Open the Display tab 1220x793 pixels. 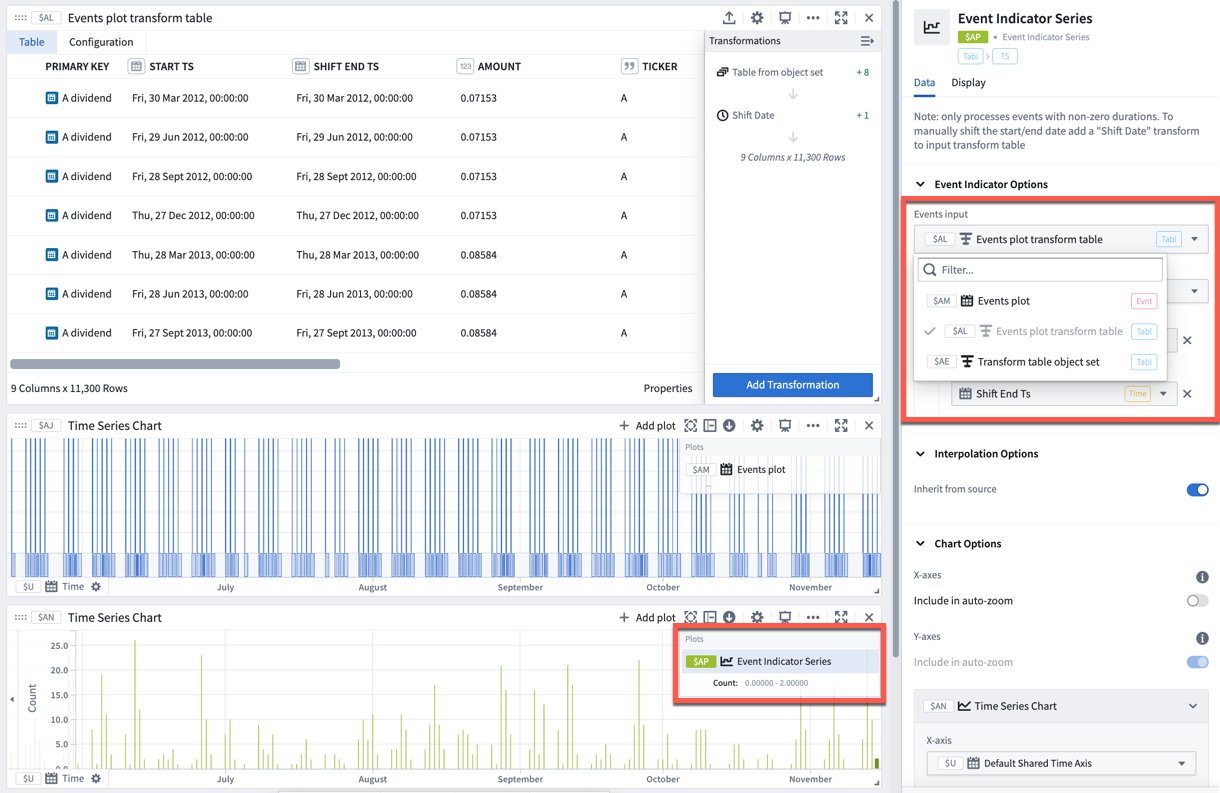pos(968,83)
